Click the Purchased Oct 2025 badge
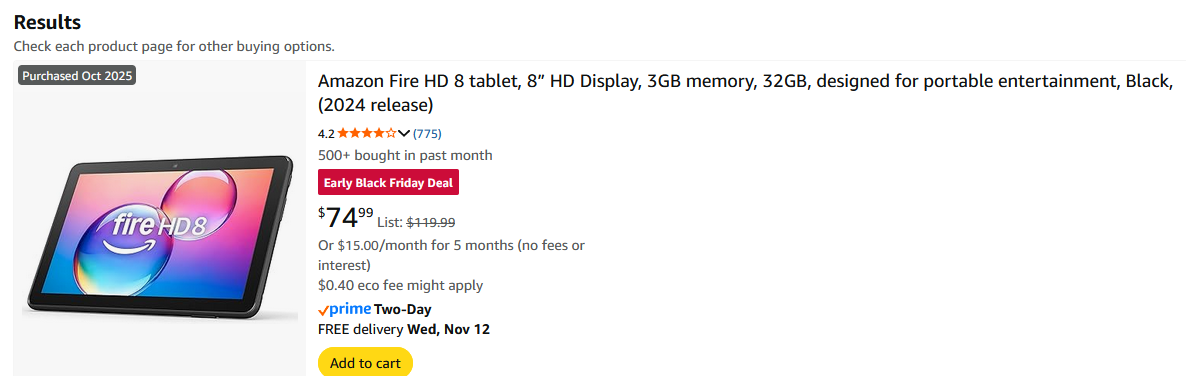 click(x=77, y=76)
